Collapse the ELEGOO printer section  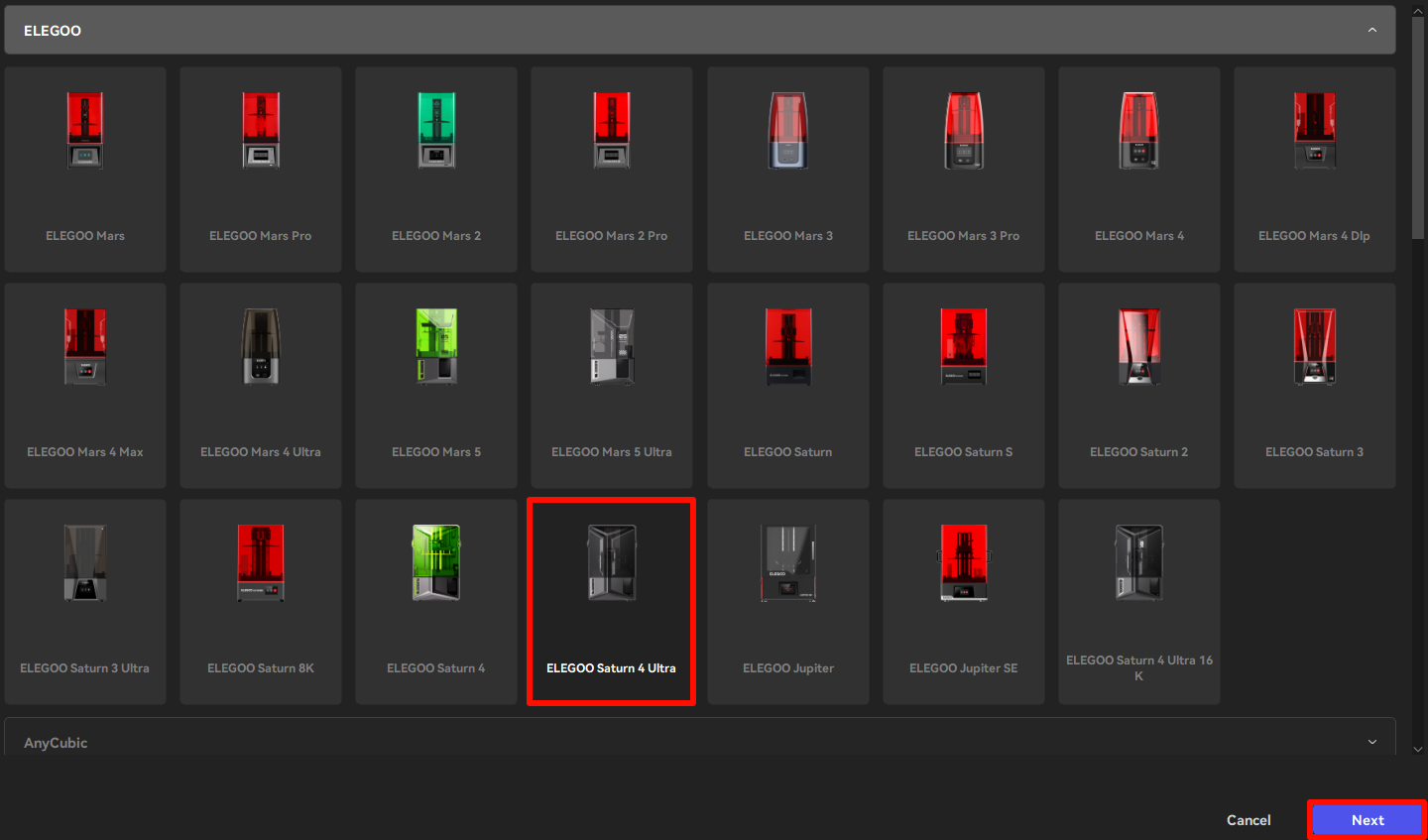click(x=700, y=31)
